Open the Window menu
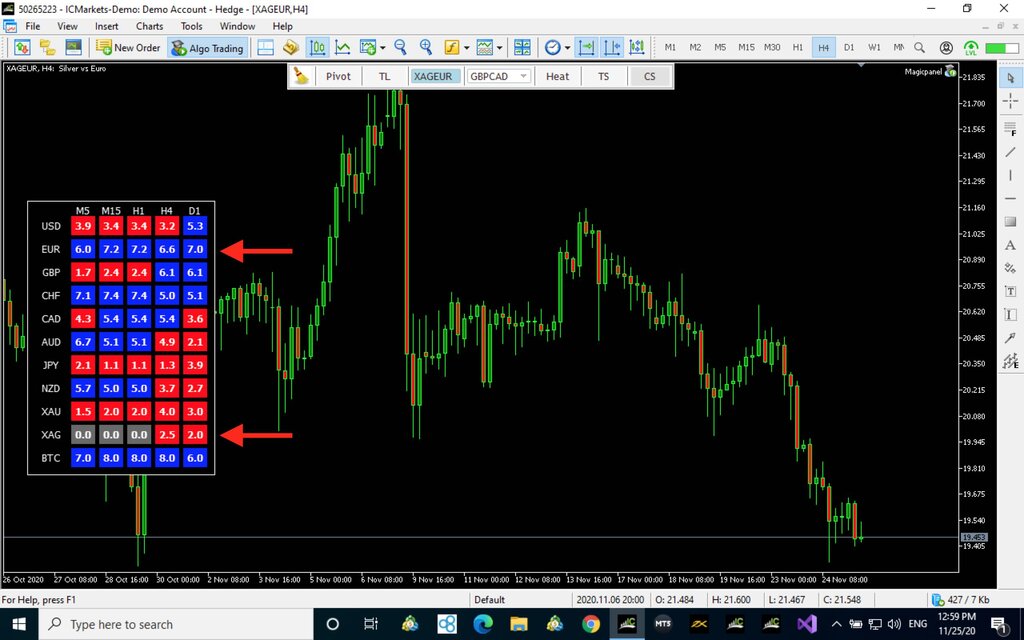1024x640 pixels. 237,26
